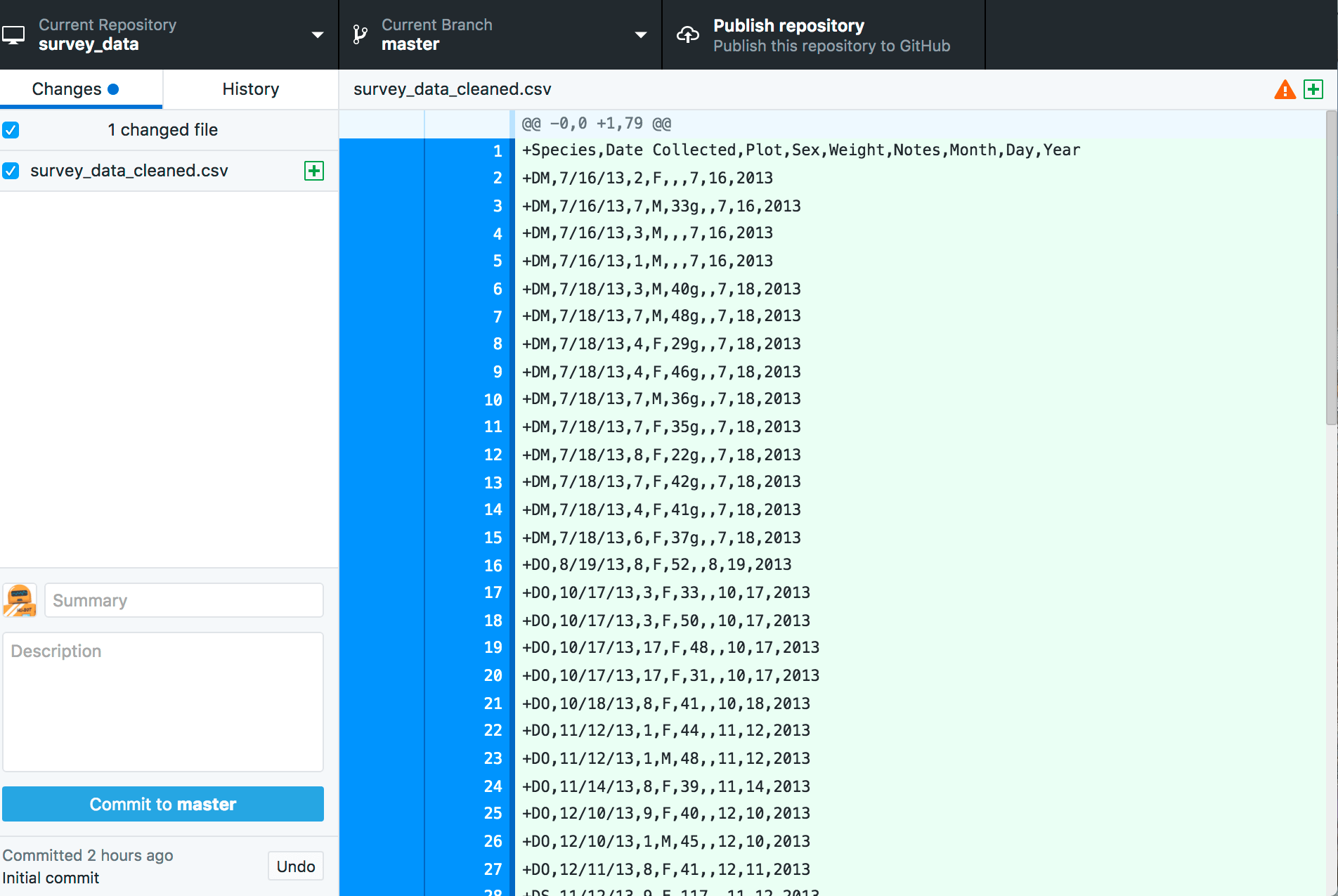Image resolution: width=1338 pixels, height=896 pixels.
Task: Switch to the History tab
Action: coord(249,89)
